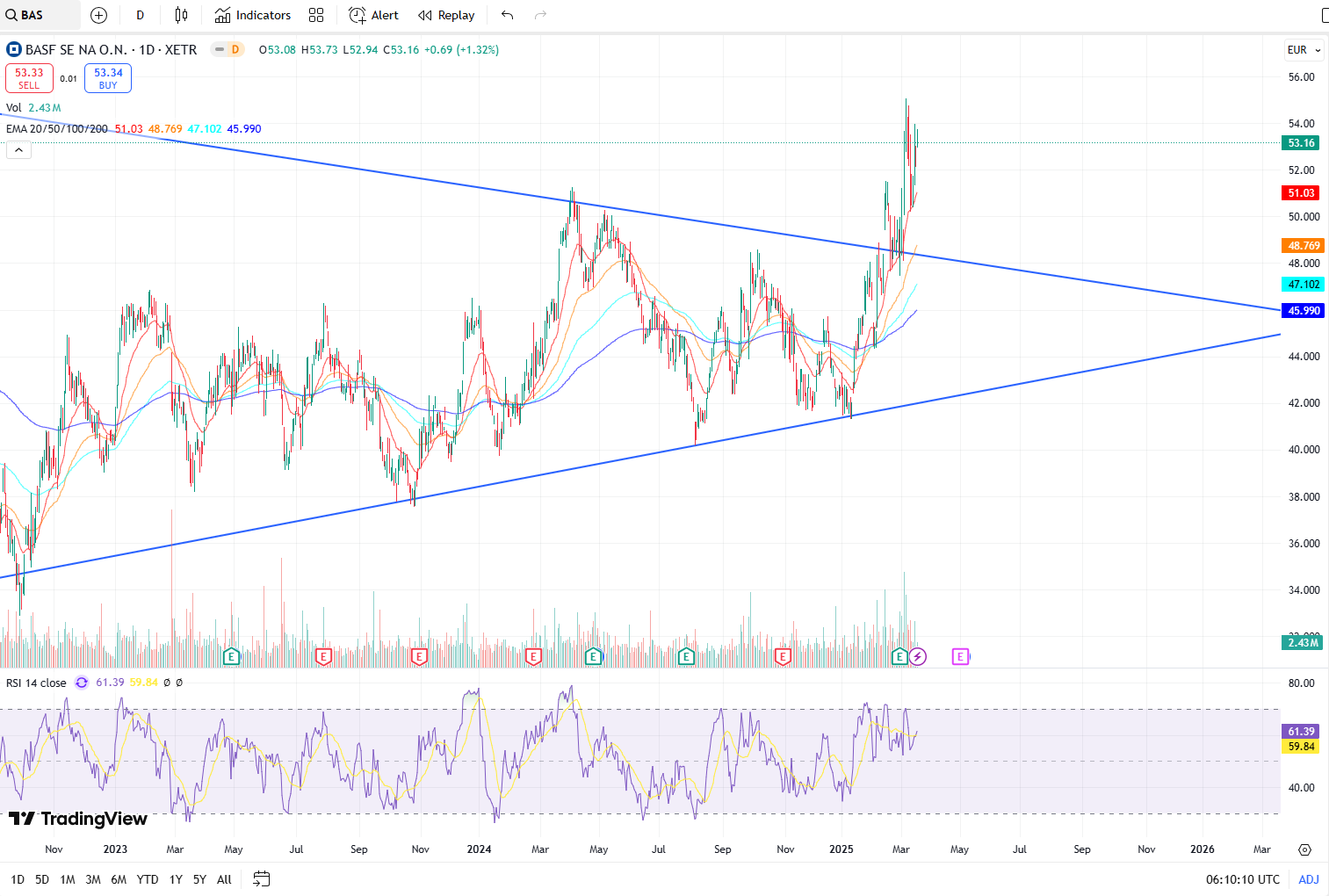Screen dimensions: 1329x896
Task: Toggle ADJ adjusted data setting
Action: point(1308,879)
